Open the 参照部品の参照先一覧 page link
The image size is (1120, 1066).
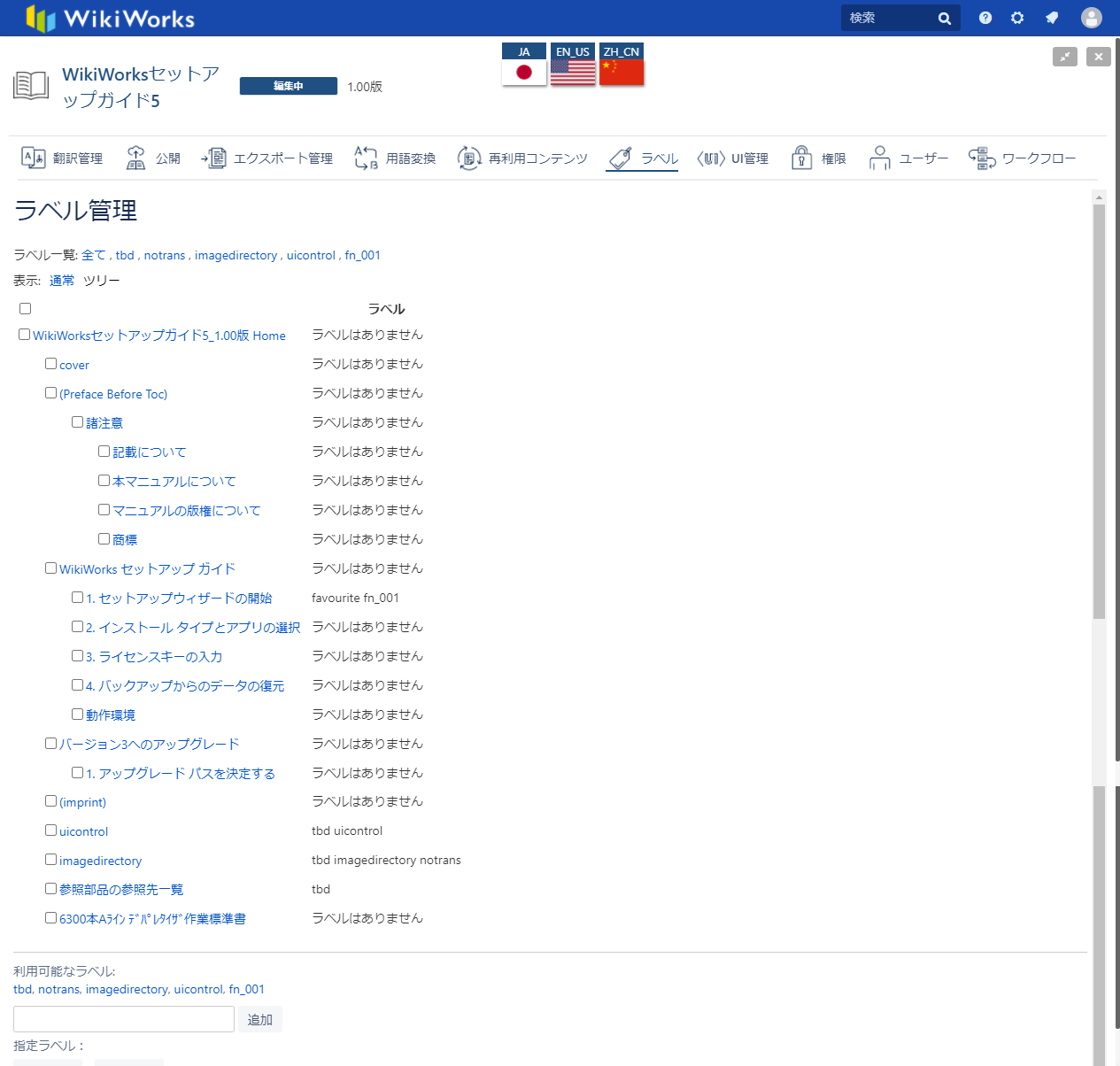pyautogui.click(x=121, y=890)
